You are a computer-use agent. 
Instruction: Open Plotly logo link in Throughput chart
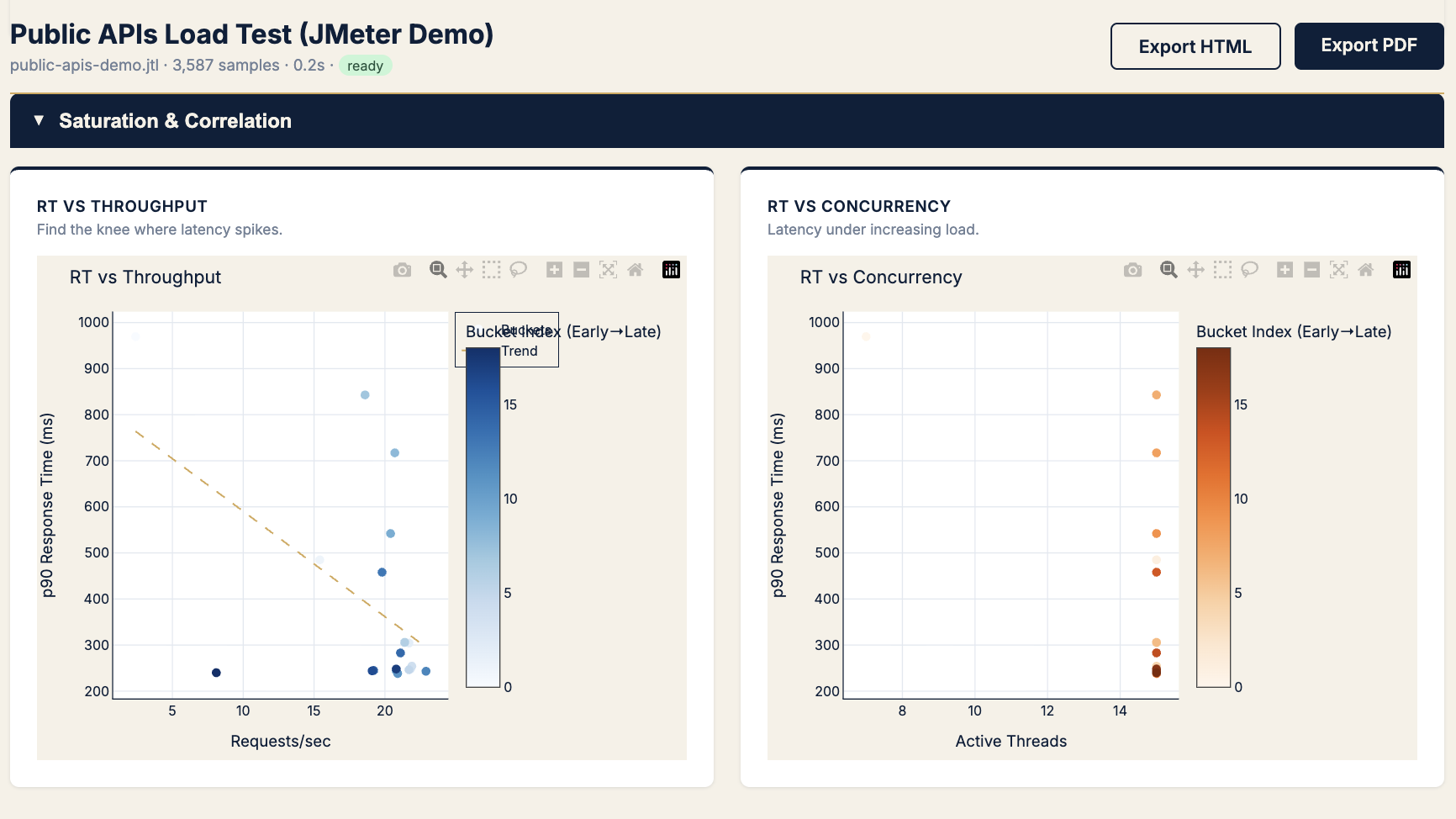671,270
